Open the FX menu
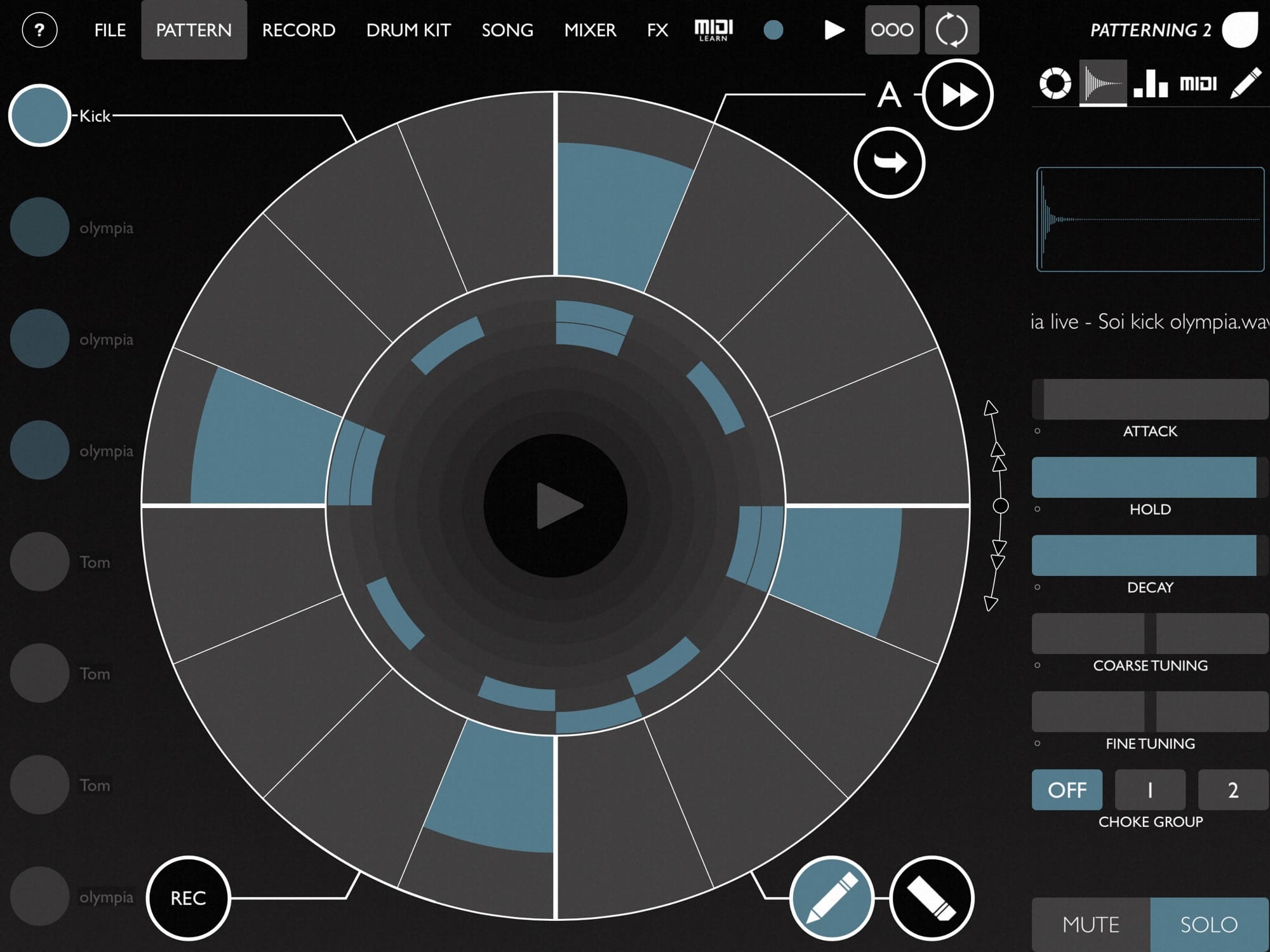This screenshot has height=952, width=1270. tap(657, 30)
